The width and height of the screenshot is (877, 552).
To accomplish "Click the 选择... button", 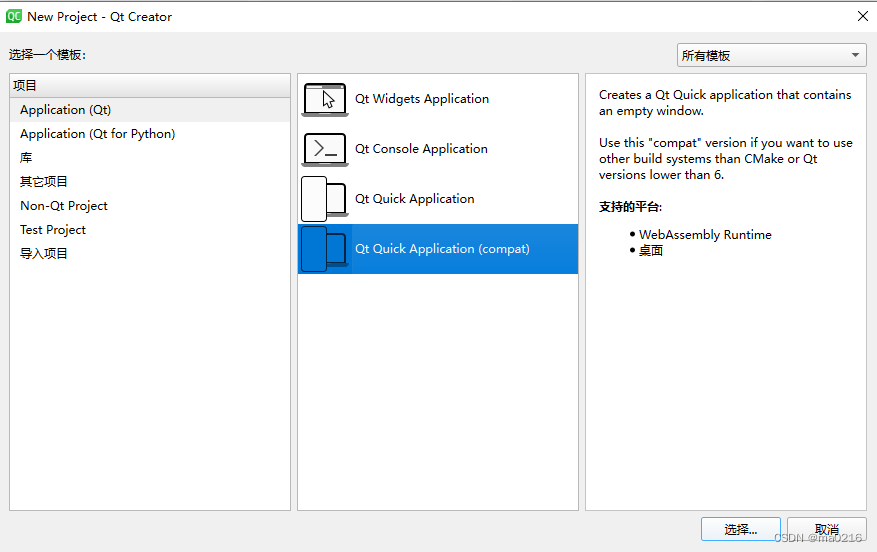I will [x=741, y=529].
